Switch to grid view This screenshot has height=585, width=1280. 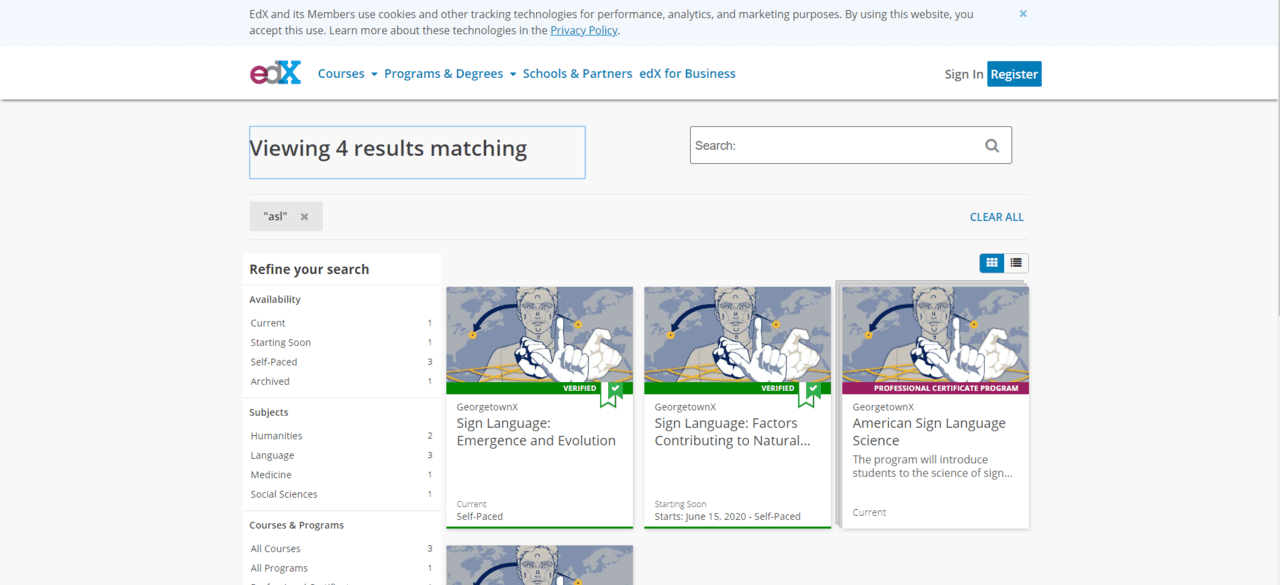tap(992, 263)
